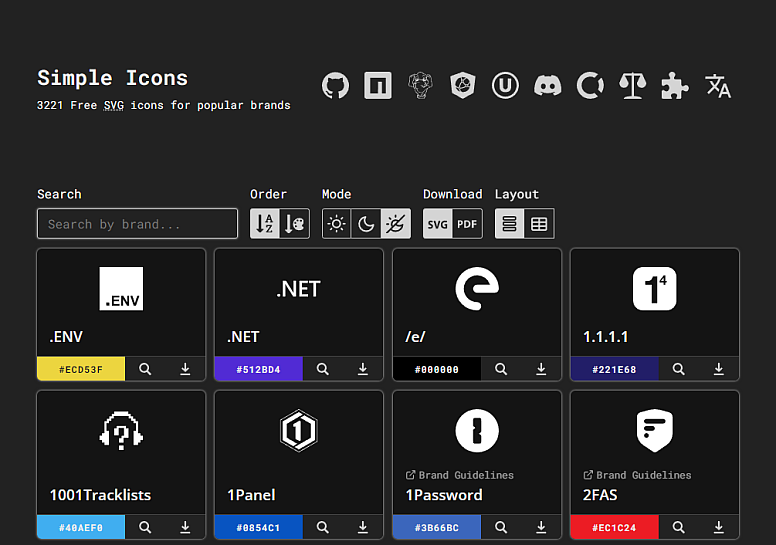This screenshot has width=776, height=545.
Task: Download the /e/ icon
Action: tap(541, 369)
